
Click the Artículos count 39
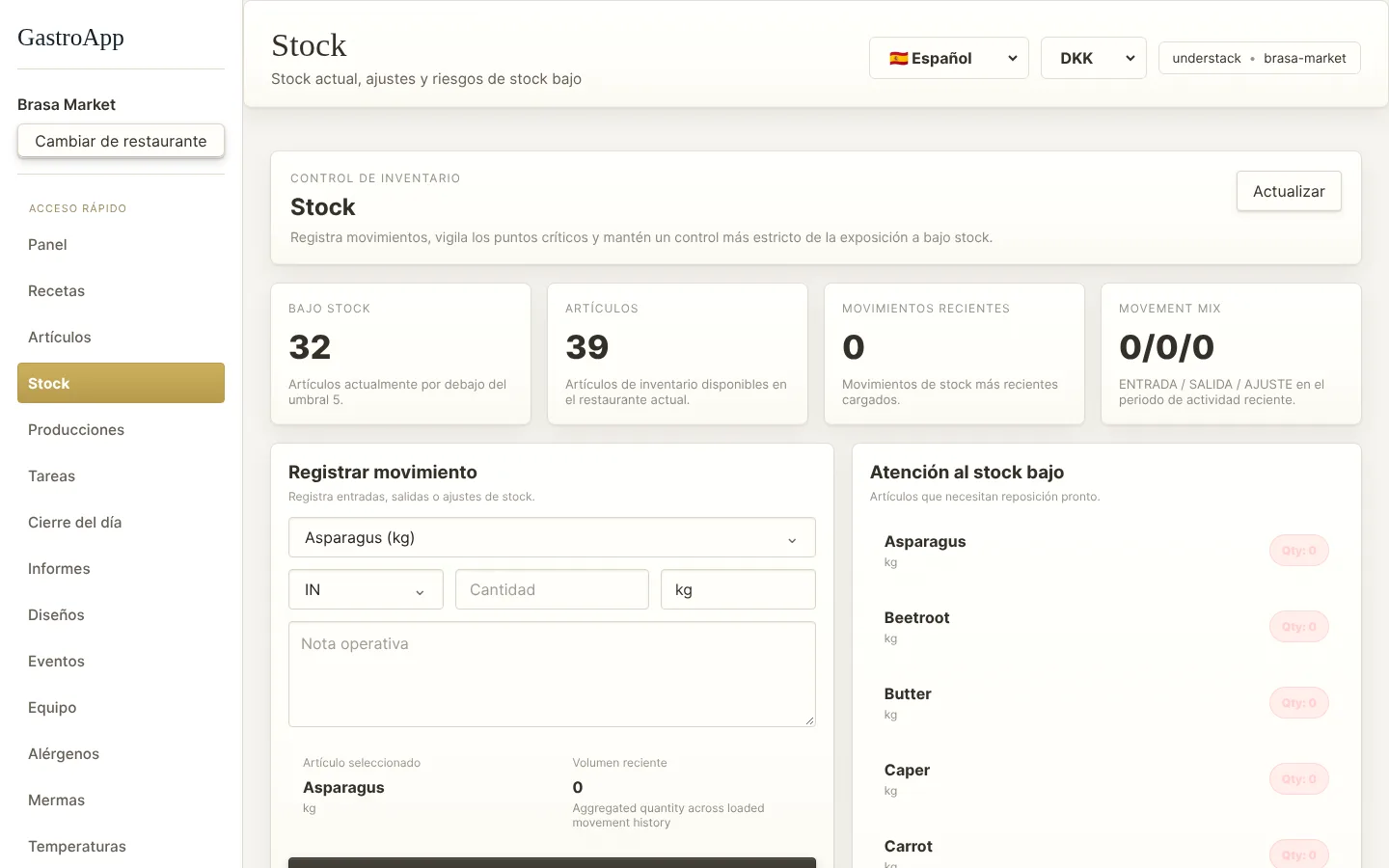coord(586,347)
